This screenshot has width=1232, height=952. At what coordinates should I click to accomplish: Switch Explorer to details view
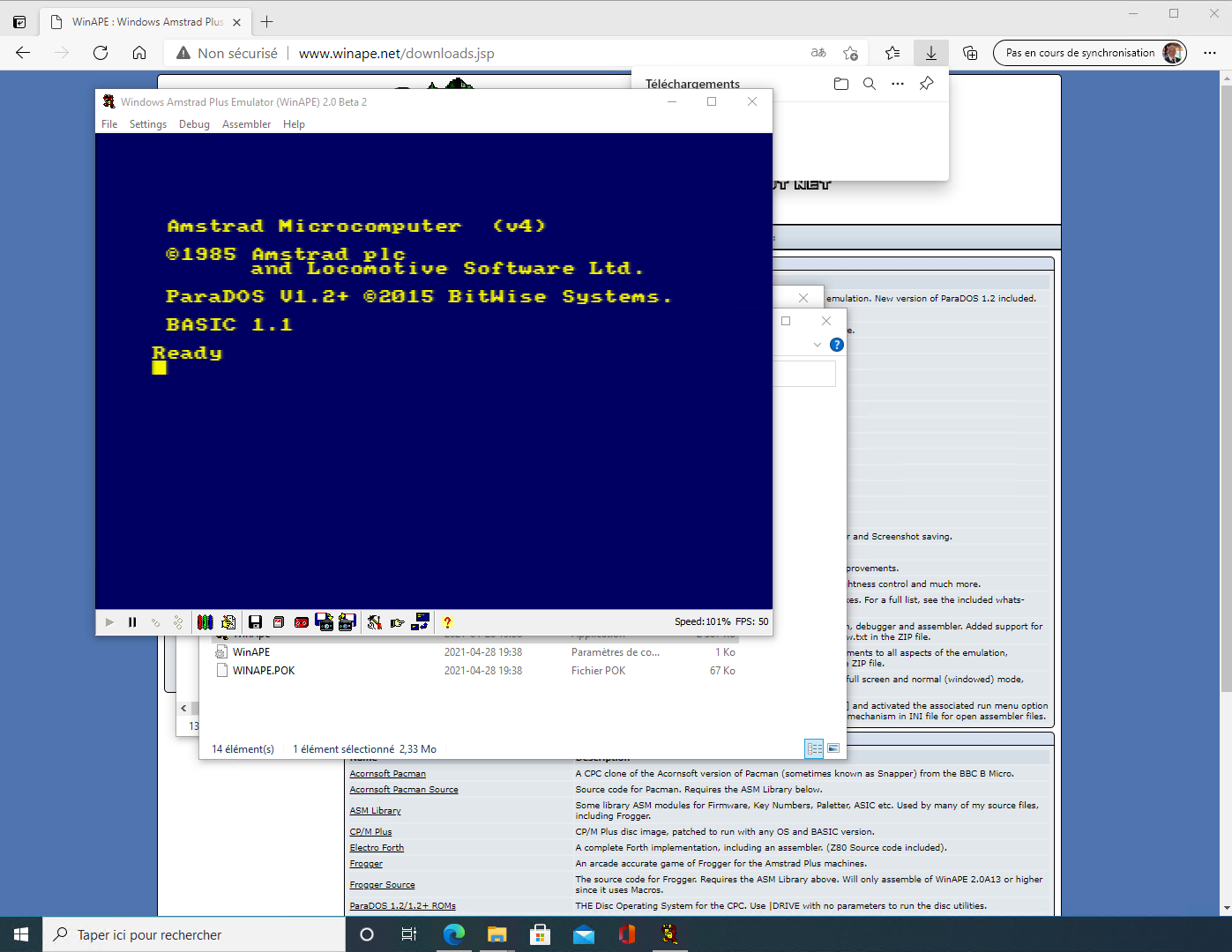[x=814, y=748]
